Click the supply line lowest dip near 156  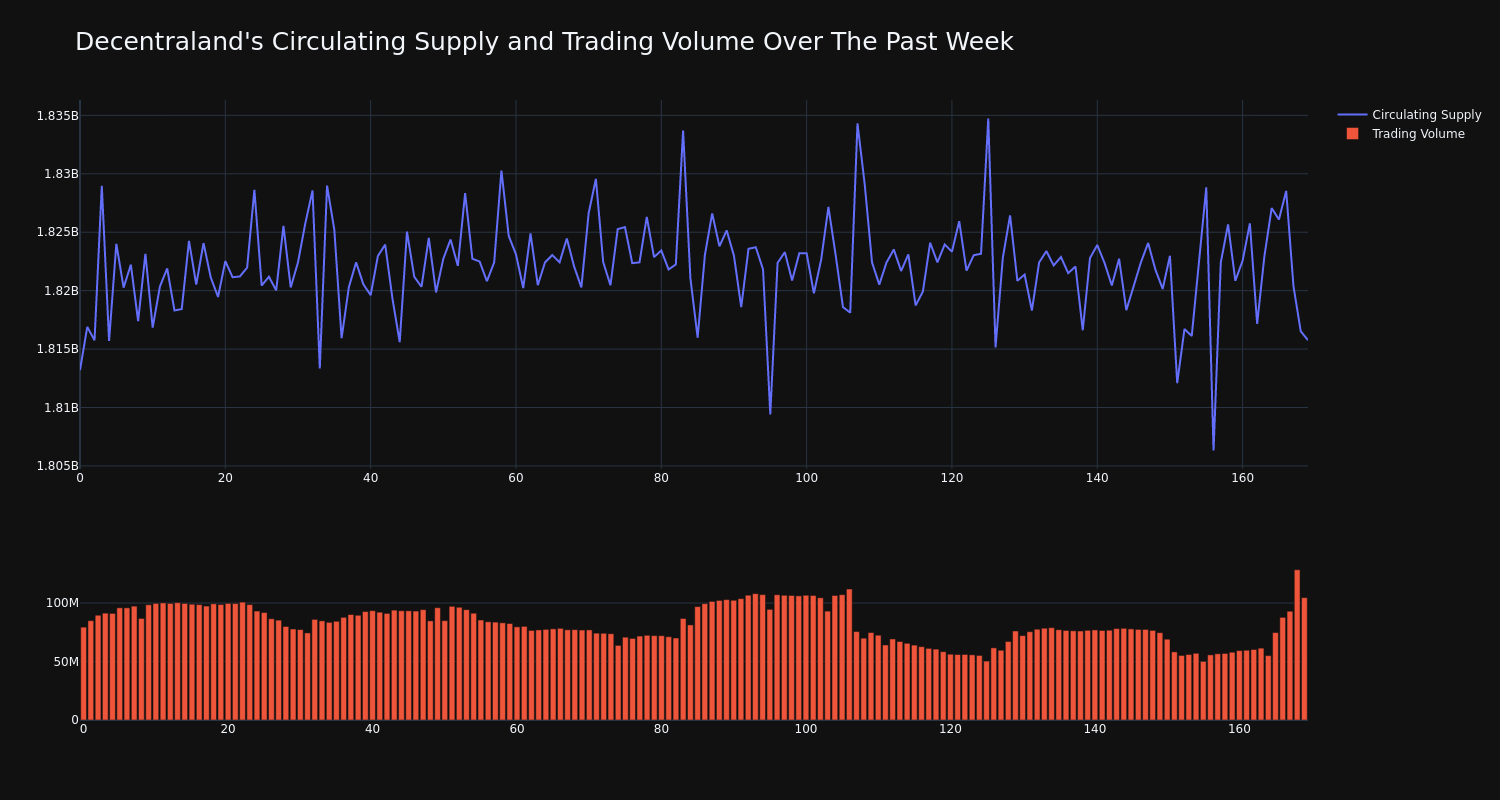[x=1213, y=449]
